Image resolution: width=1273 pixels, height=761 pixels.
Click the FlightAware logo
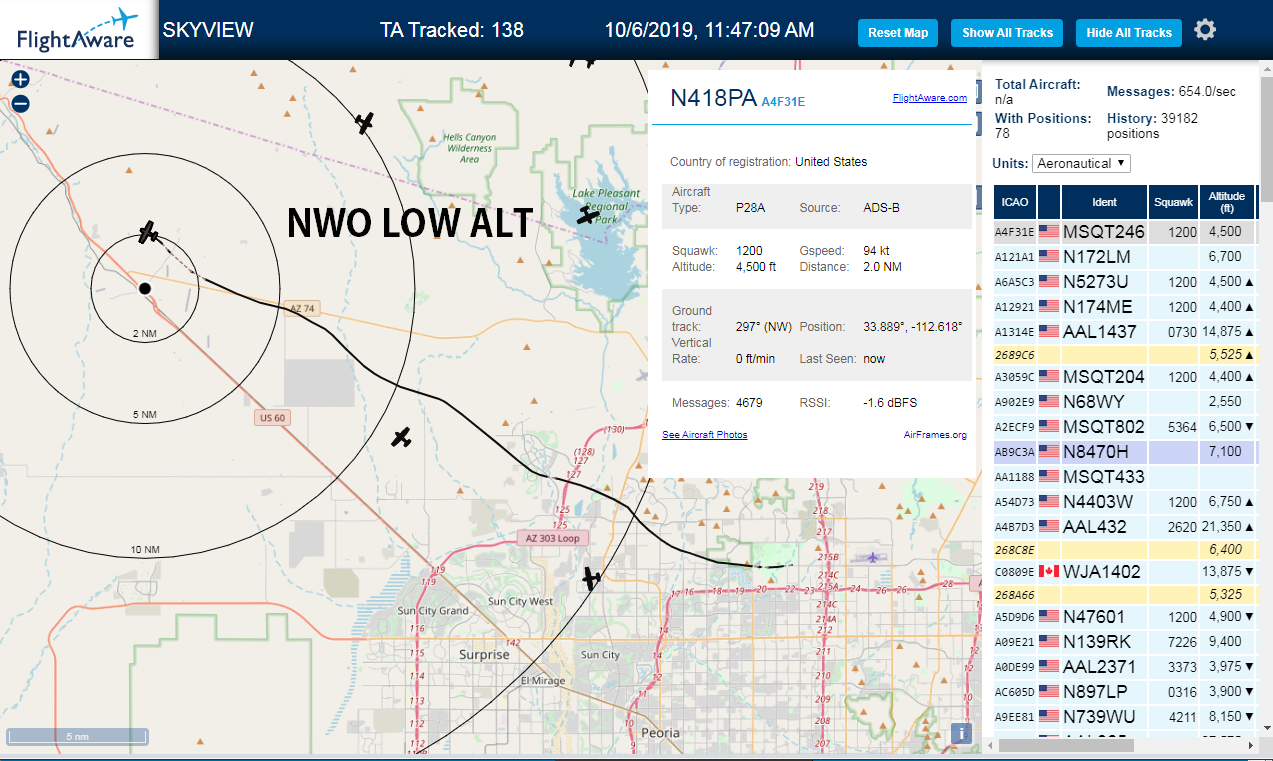click(x=78, y=30)
